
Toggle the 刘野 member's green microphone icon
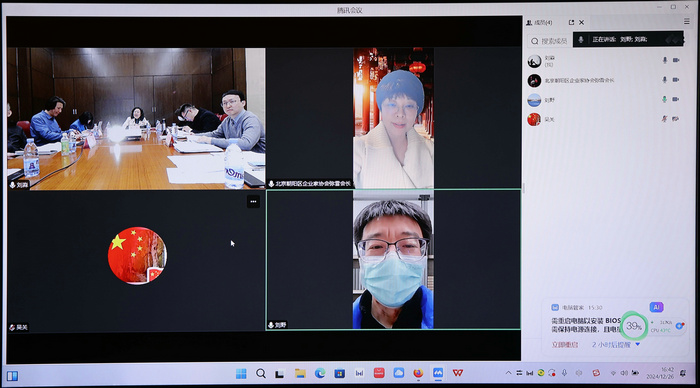click(665, 100)
